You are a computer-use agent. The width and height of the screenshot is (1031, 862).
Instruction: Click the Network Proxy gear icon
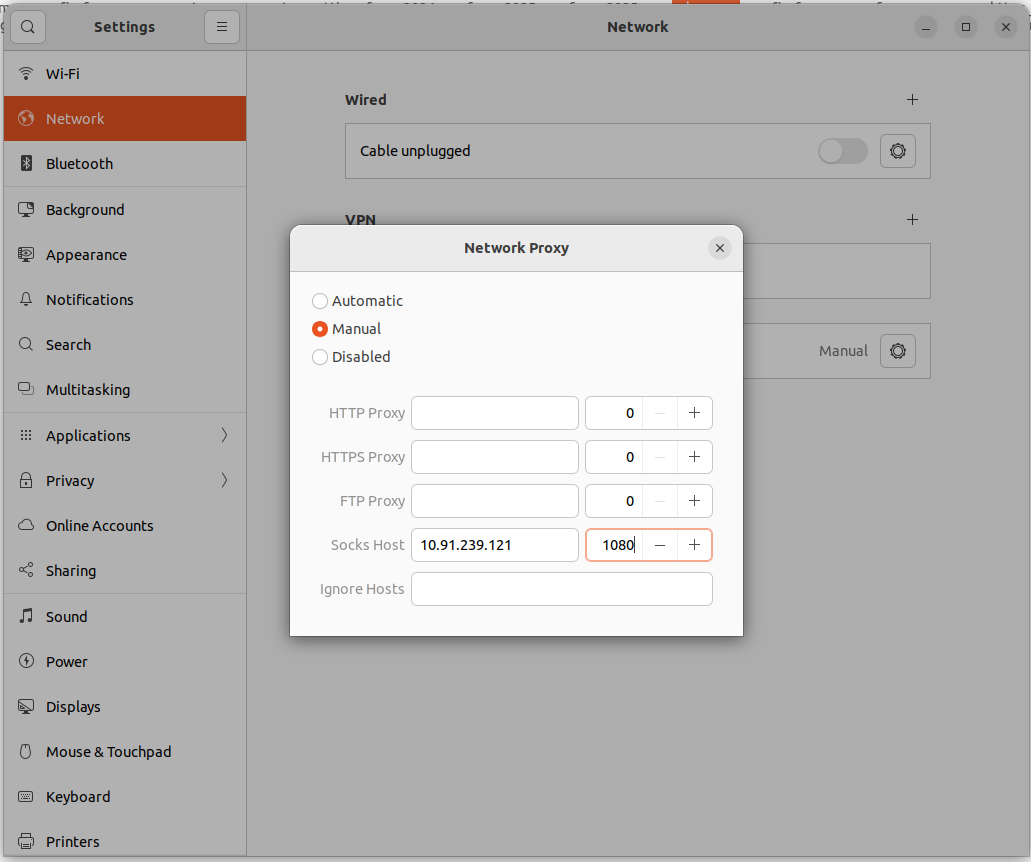tap(897, 351)
